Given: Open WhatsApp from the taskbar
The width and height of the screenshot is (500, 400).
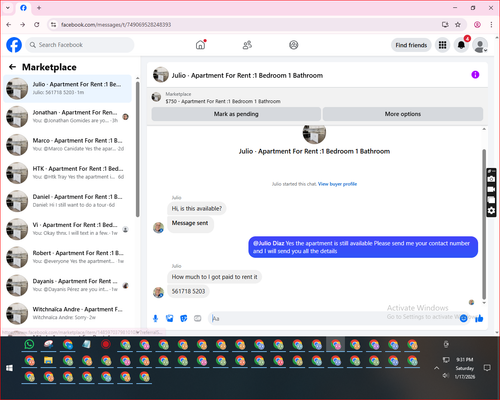Looking at the screenshot, I should 29,344.
